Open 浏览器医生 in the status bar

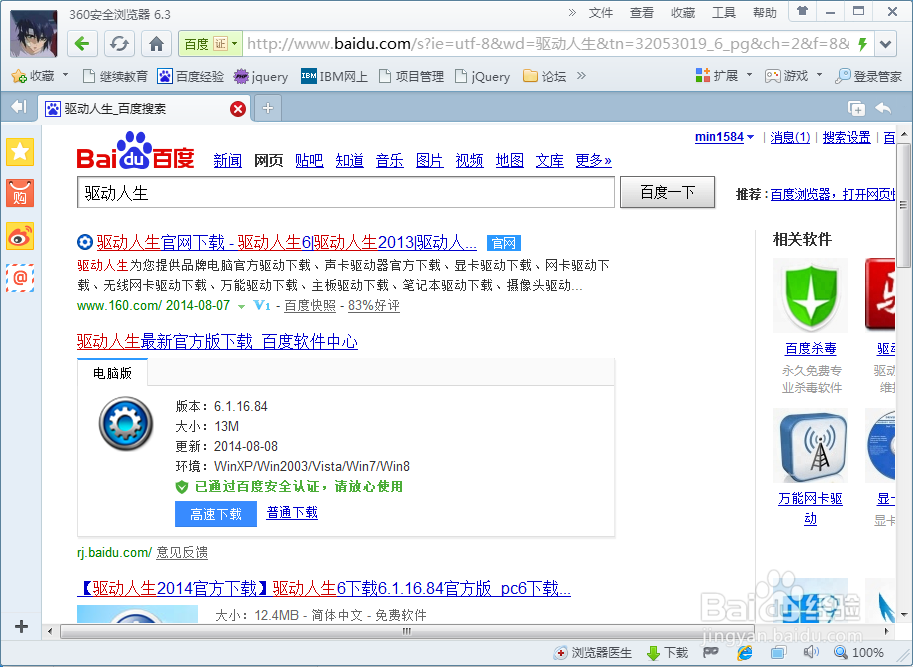coord(593,652)
